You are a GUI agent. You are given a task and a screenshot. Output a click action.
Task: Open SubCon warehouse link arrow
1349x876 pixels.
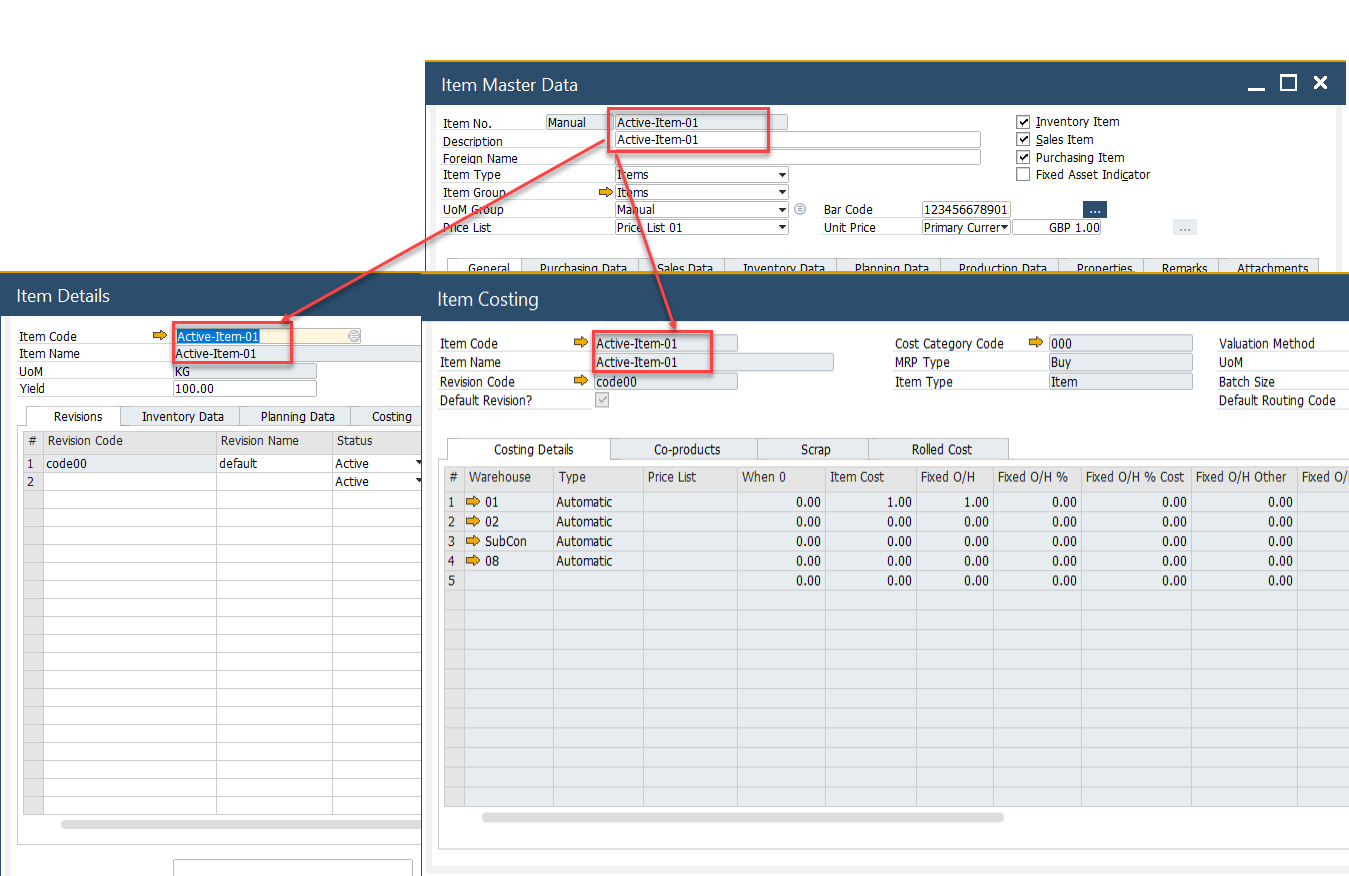(474, 541)
